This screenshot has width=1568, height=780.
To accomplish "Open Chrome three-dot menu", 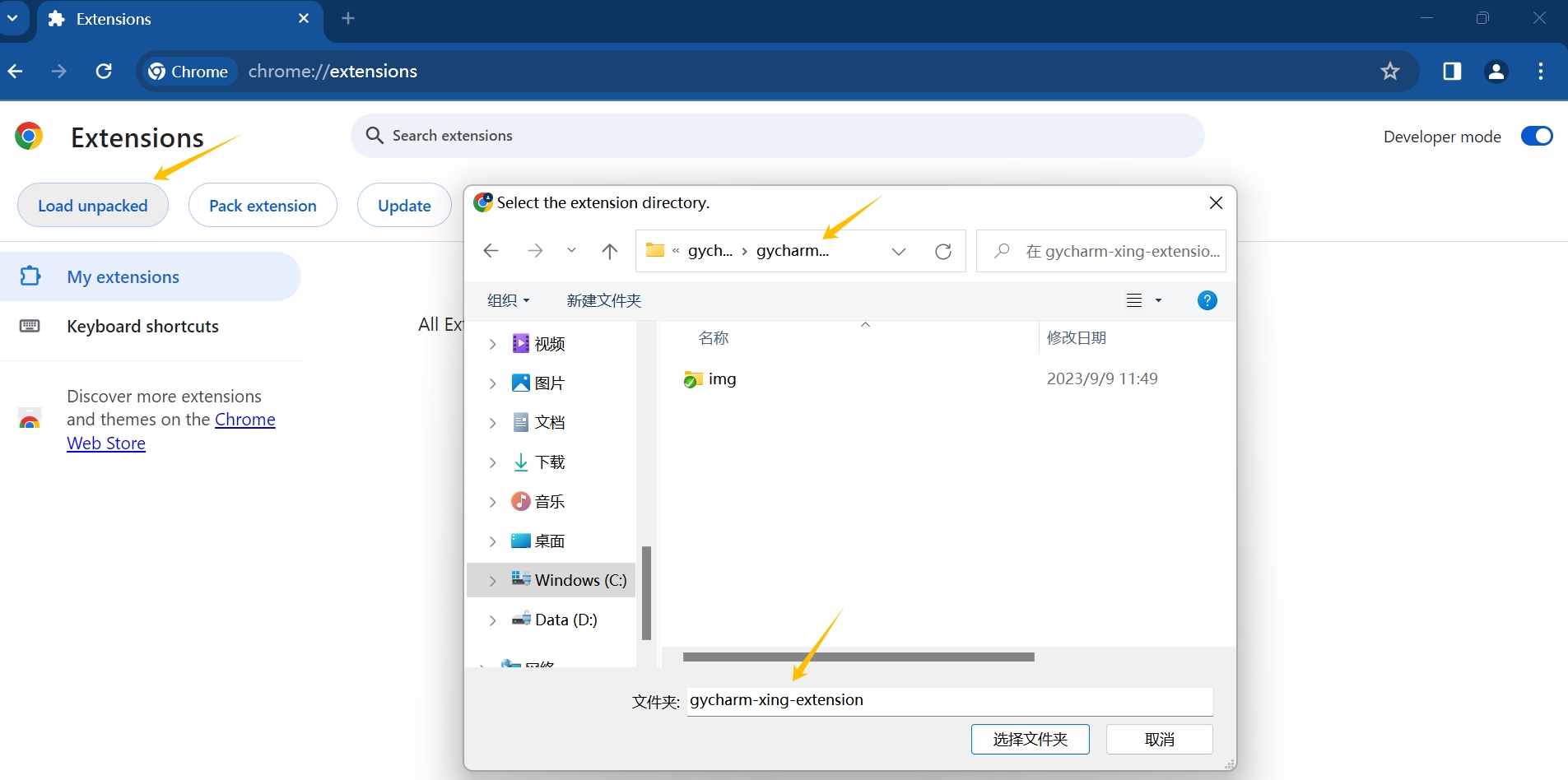I will click(1541, 72).
